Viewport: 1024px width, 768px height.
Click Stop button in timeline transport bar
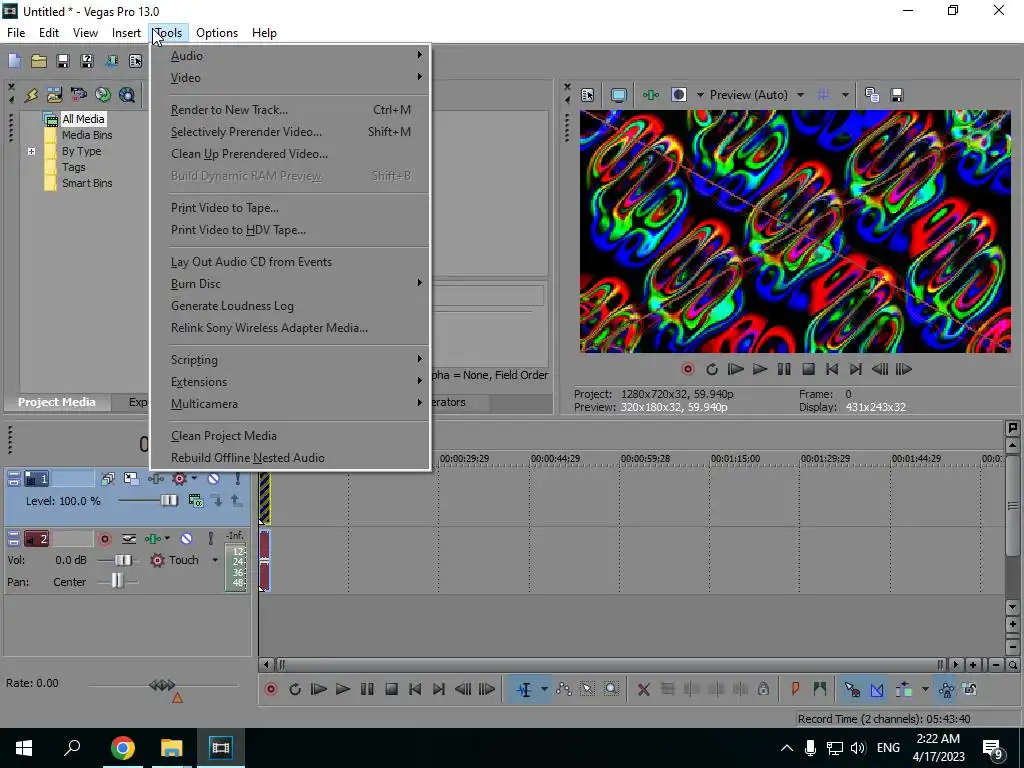click(x=391, y=689)
